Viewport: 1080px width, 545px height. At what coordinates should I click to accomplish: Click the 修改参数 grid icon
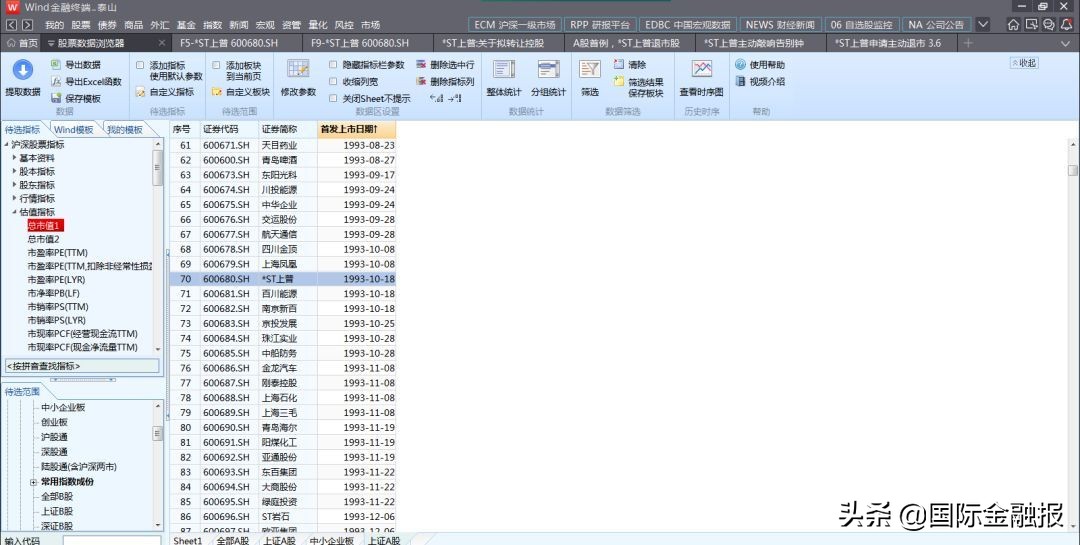point(298,70)
